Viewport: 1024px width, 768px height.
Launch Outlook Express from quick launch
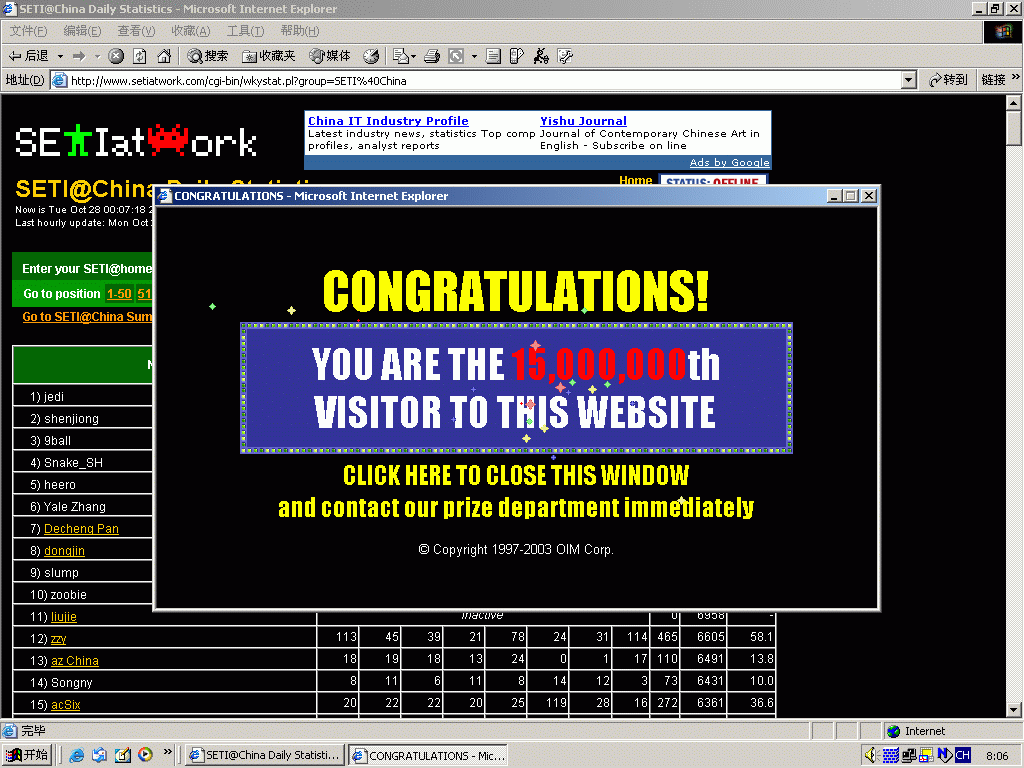[99, 755]
